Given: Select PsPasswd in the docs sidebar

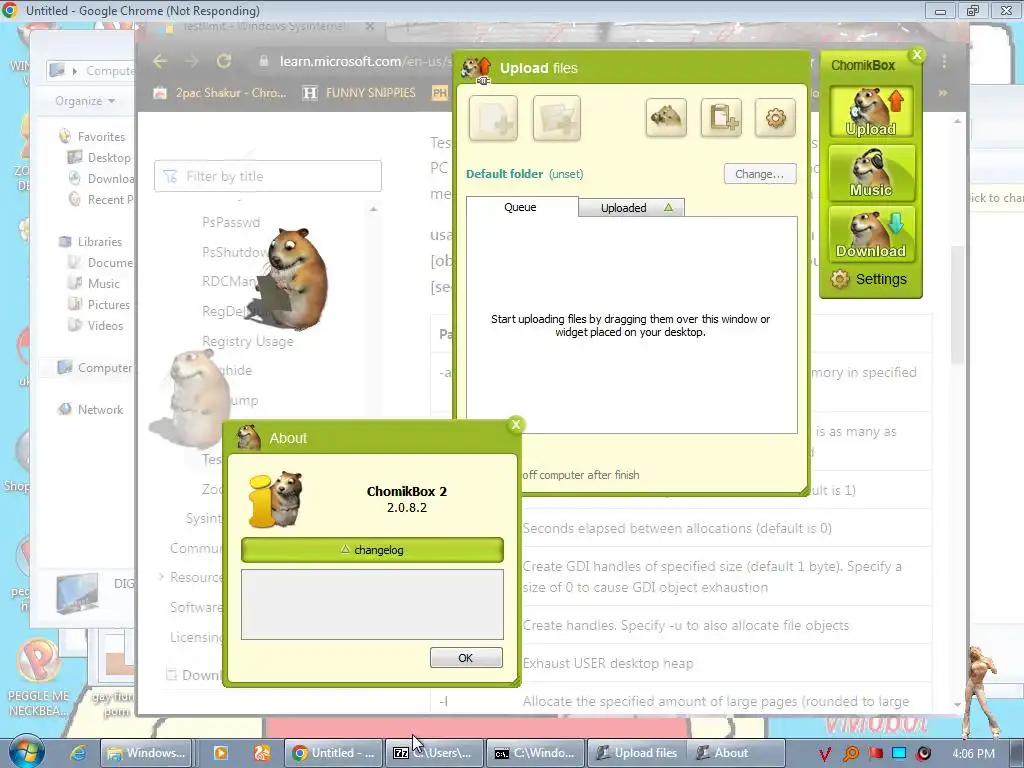Looking at the screenshot, I should (231, 222).
